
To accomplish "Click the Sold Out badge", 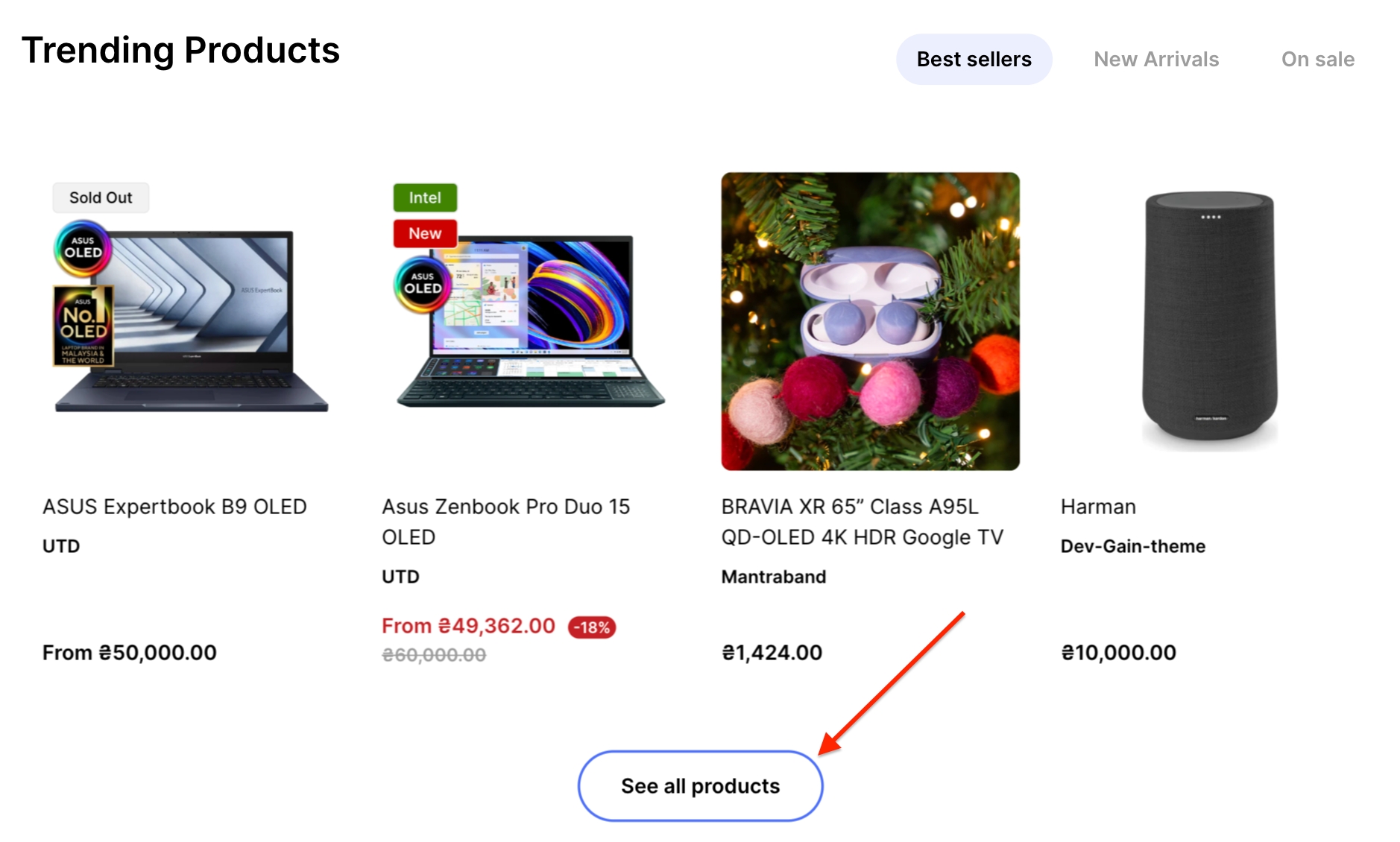I will [101, 197].
